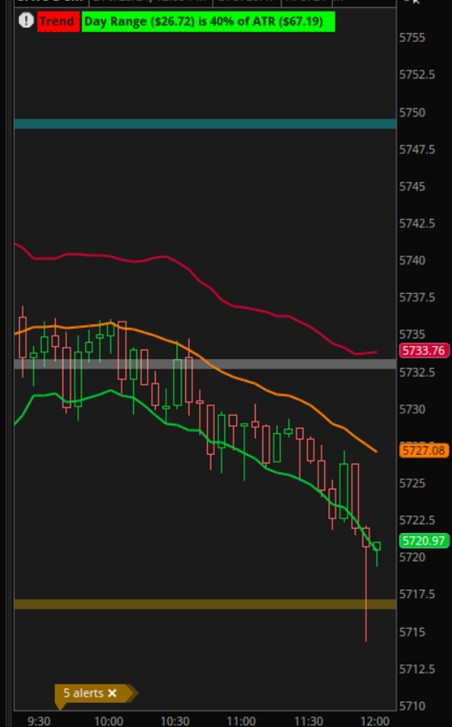Click the 12:00 time axis label
Viewport: 452px width, 727px height.
coord(375,721)
